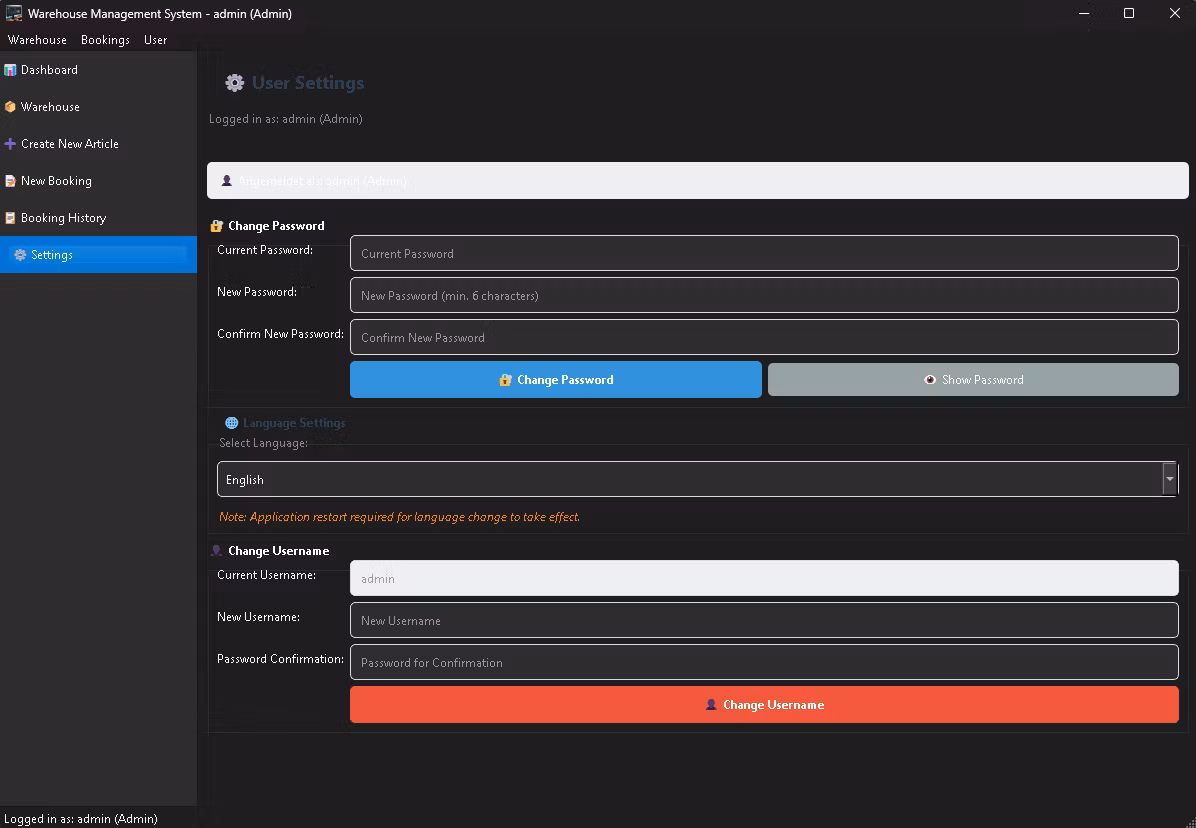Click the plus icon for Create New Article

coord(10,144)
